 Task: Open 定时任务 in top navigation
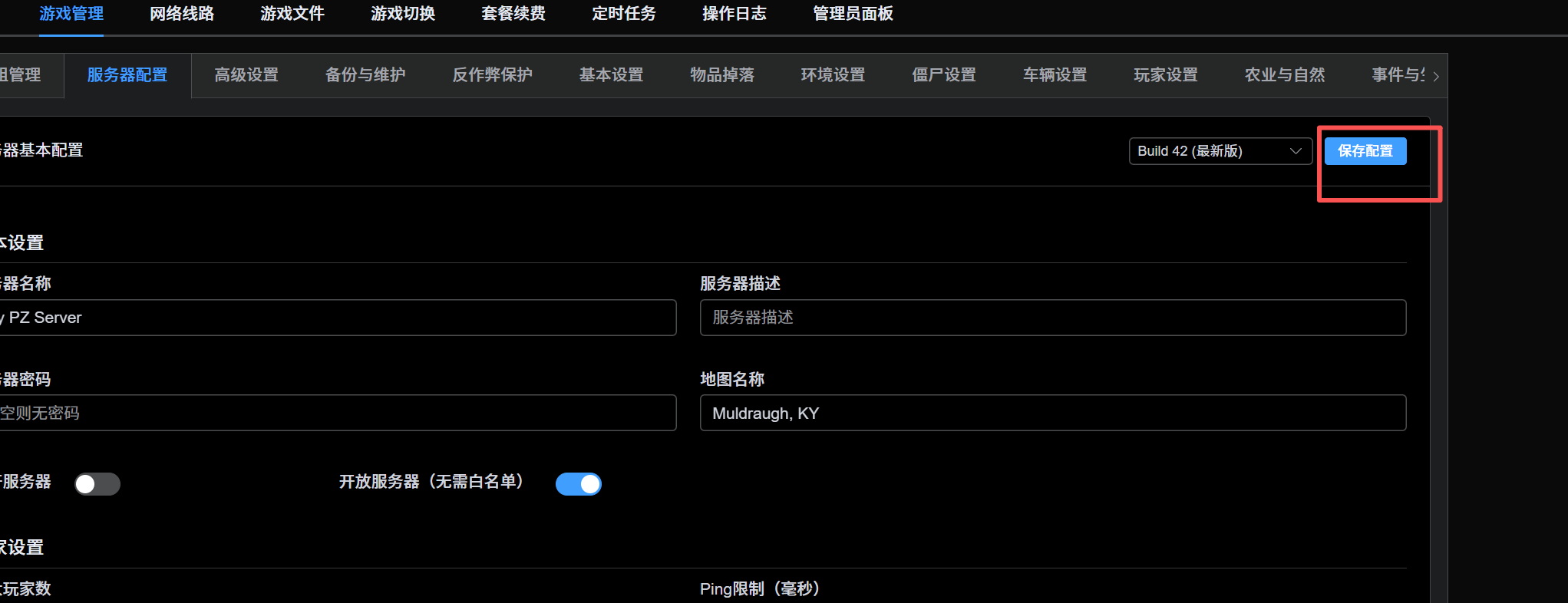623,14
